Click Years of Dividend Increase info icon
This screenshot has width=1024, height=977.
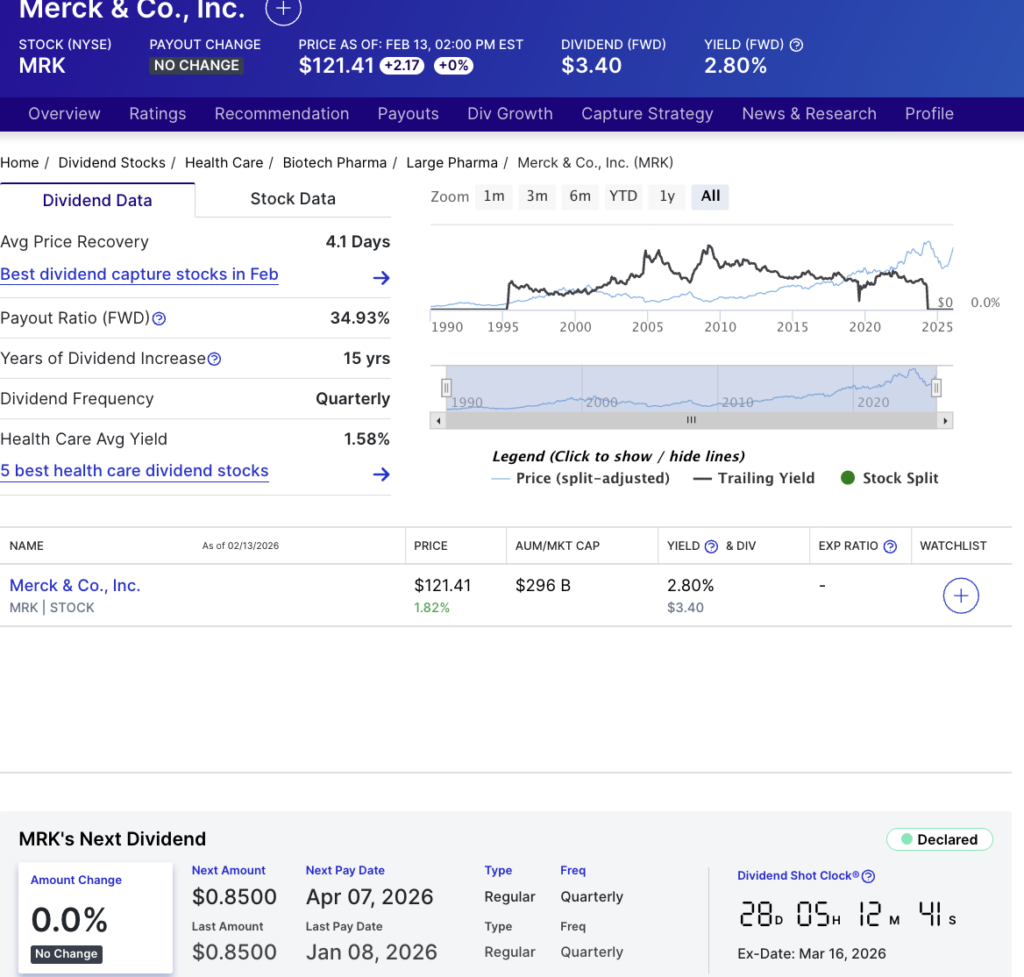pos(214,359)
